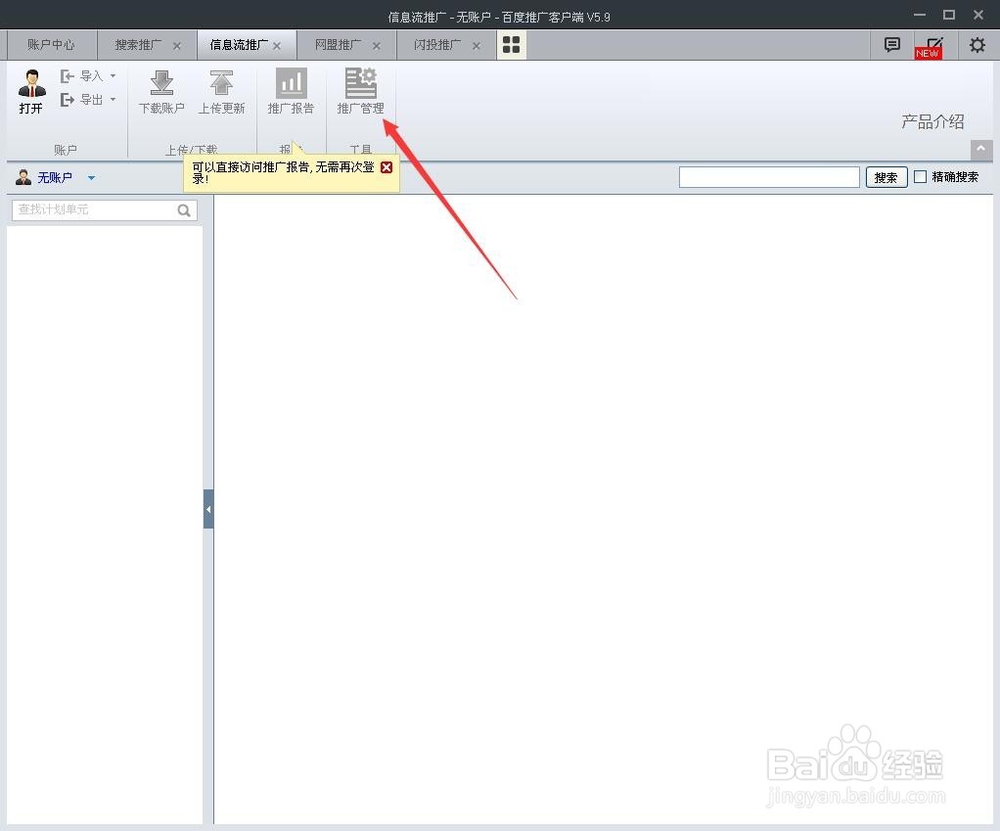Switch to the 搜索推广 tab
Image resolution: width=1000 pixels, height=831 pixels.
pyautogui.click(x=138, y=45)
